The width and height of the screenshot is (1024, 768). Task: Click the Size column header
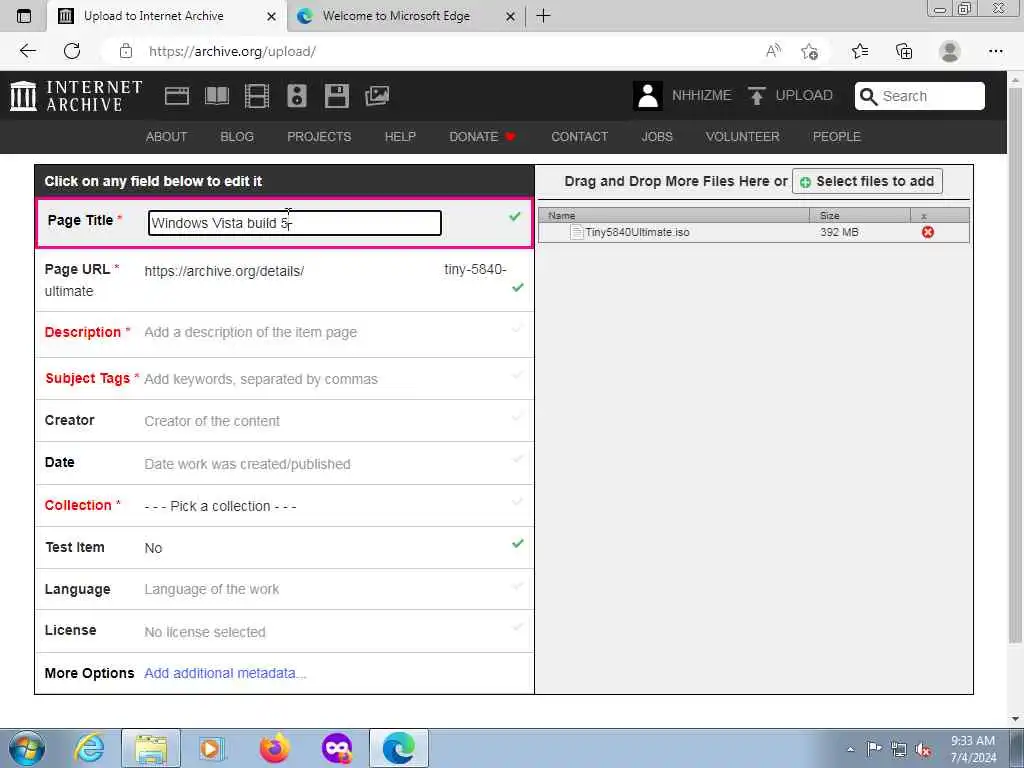pos(859,216)
